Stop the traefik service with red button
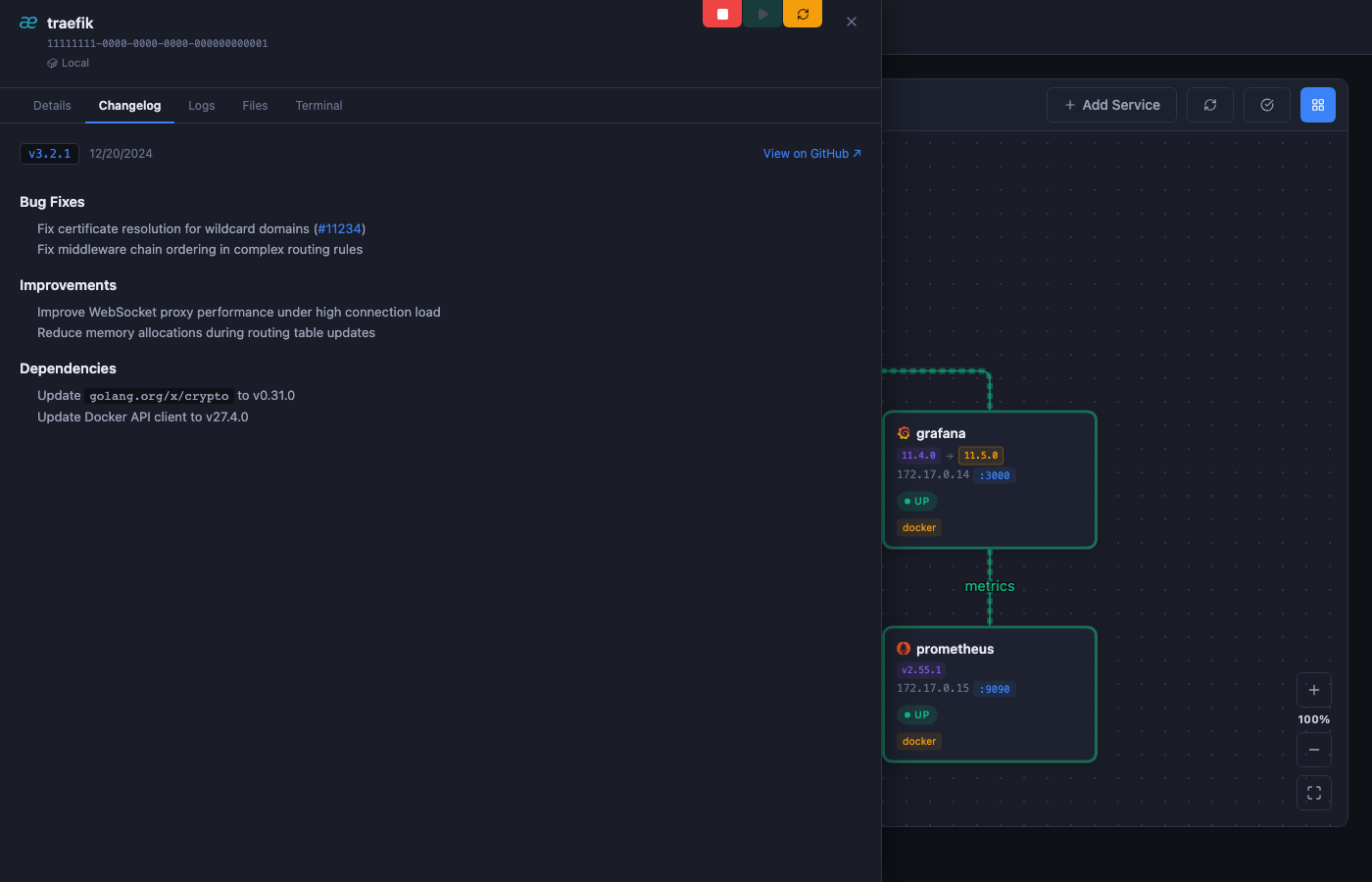Image resolution: width=1372 pixels, height=882 pixels. (722, 14)
